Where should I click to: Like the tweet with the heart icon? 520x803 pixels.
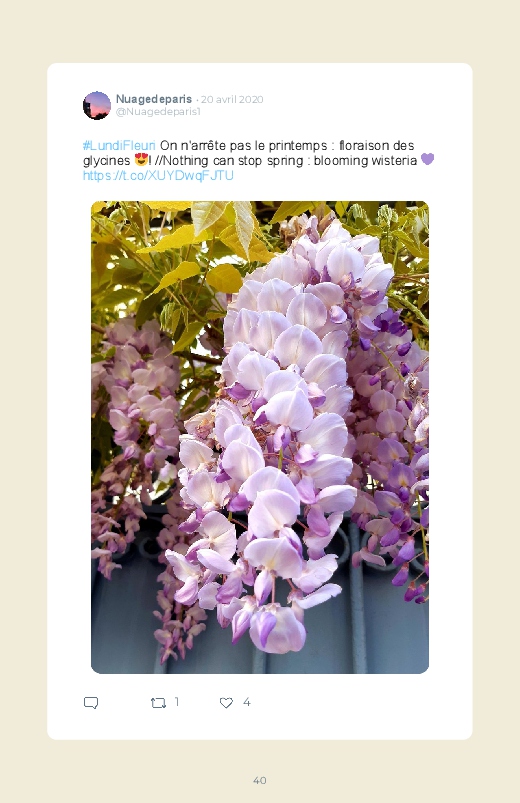click(226, 703)
